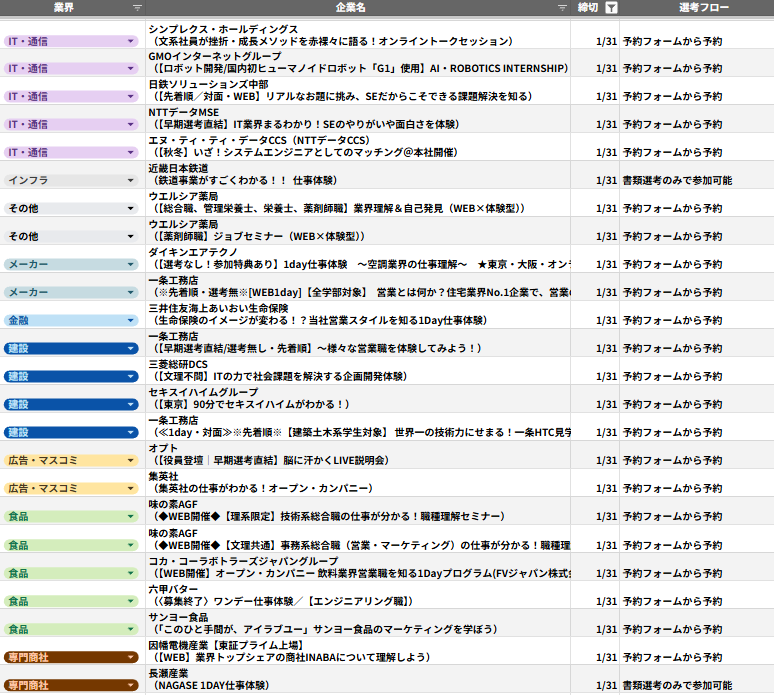Select the セキスイハイムグループ company cell
774x695 pixels.
[x=358, y=399]
